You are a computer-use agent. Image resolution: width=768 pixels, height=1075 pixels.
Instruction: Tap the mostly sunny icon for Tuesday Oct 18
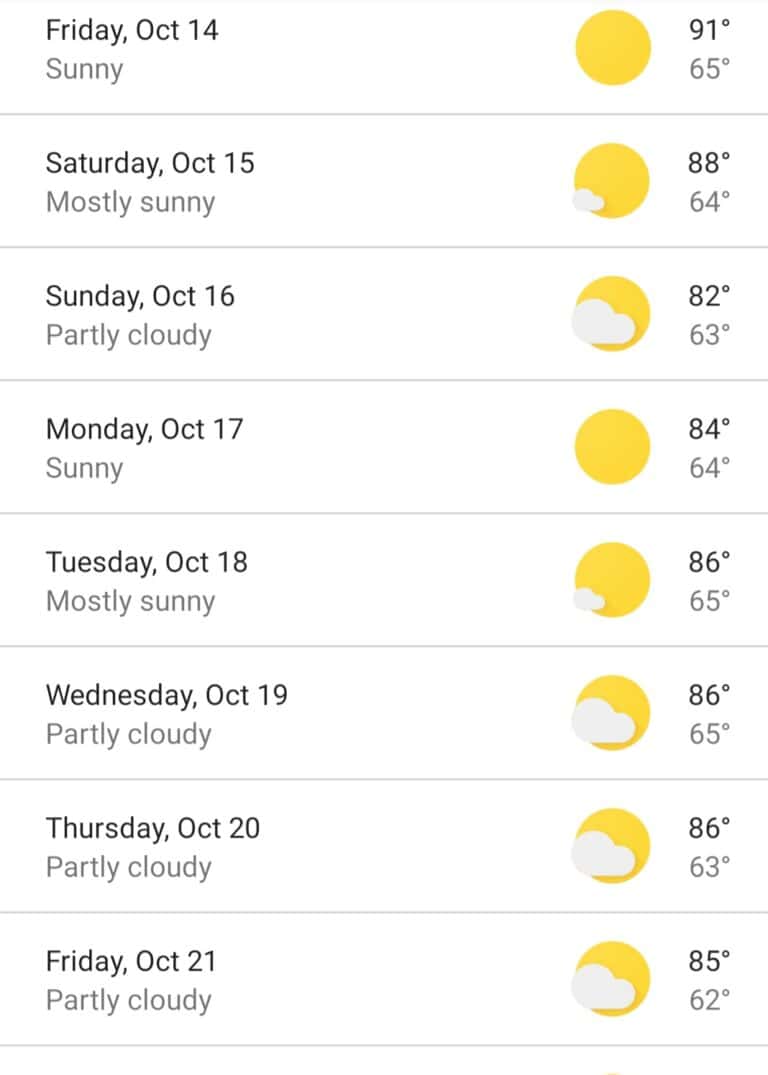click(611, 580)
